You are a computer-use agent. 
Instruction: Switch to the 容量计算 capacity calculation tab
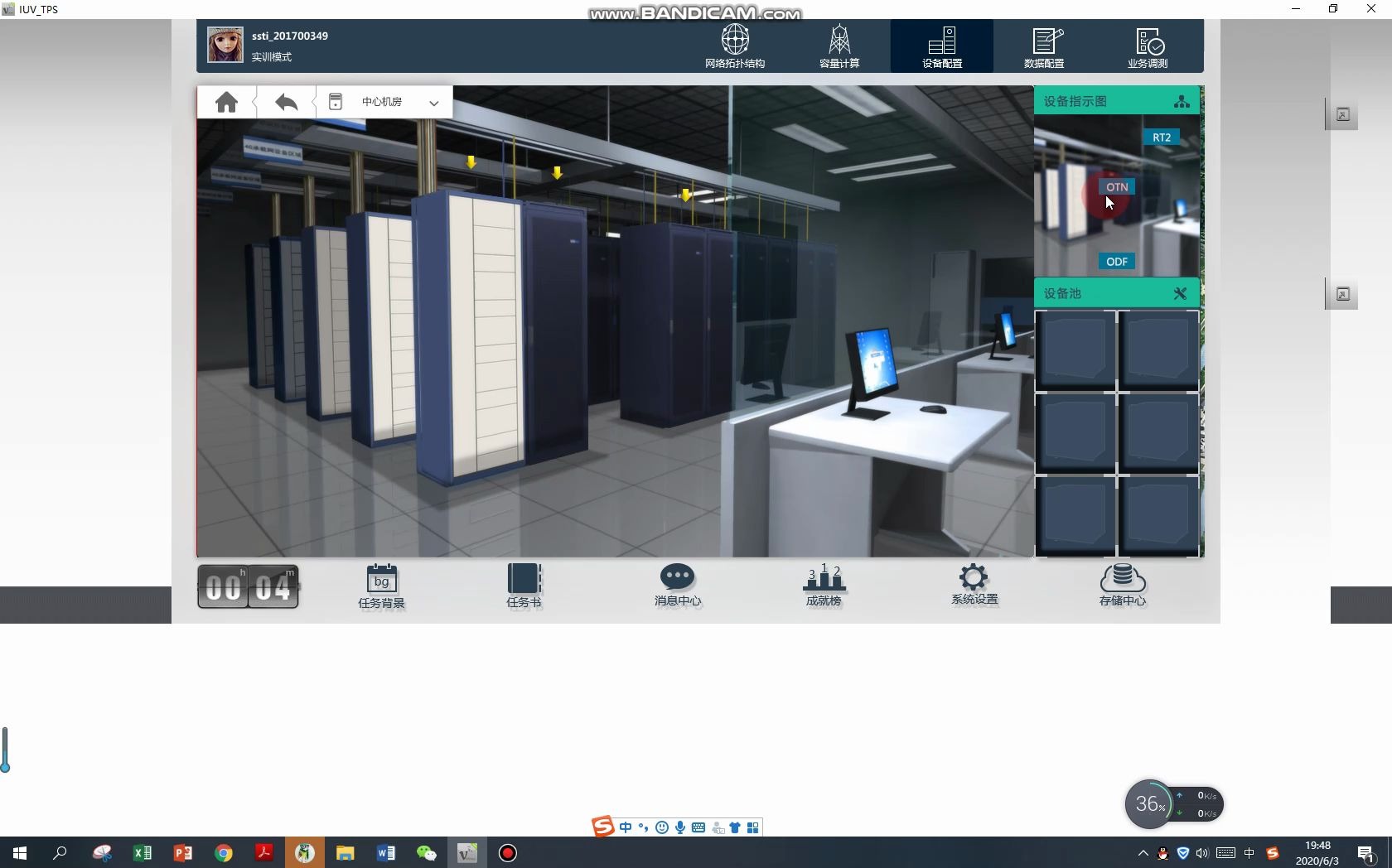click(x=839, y=46)
